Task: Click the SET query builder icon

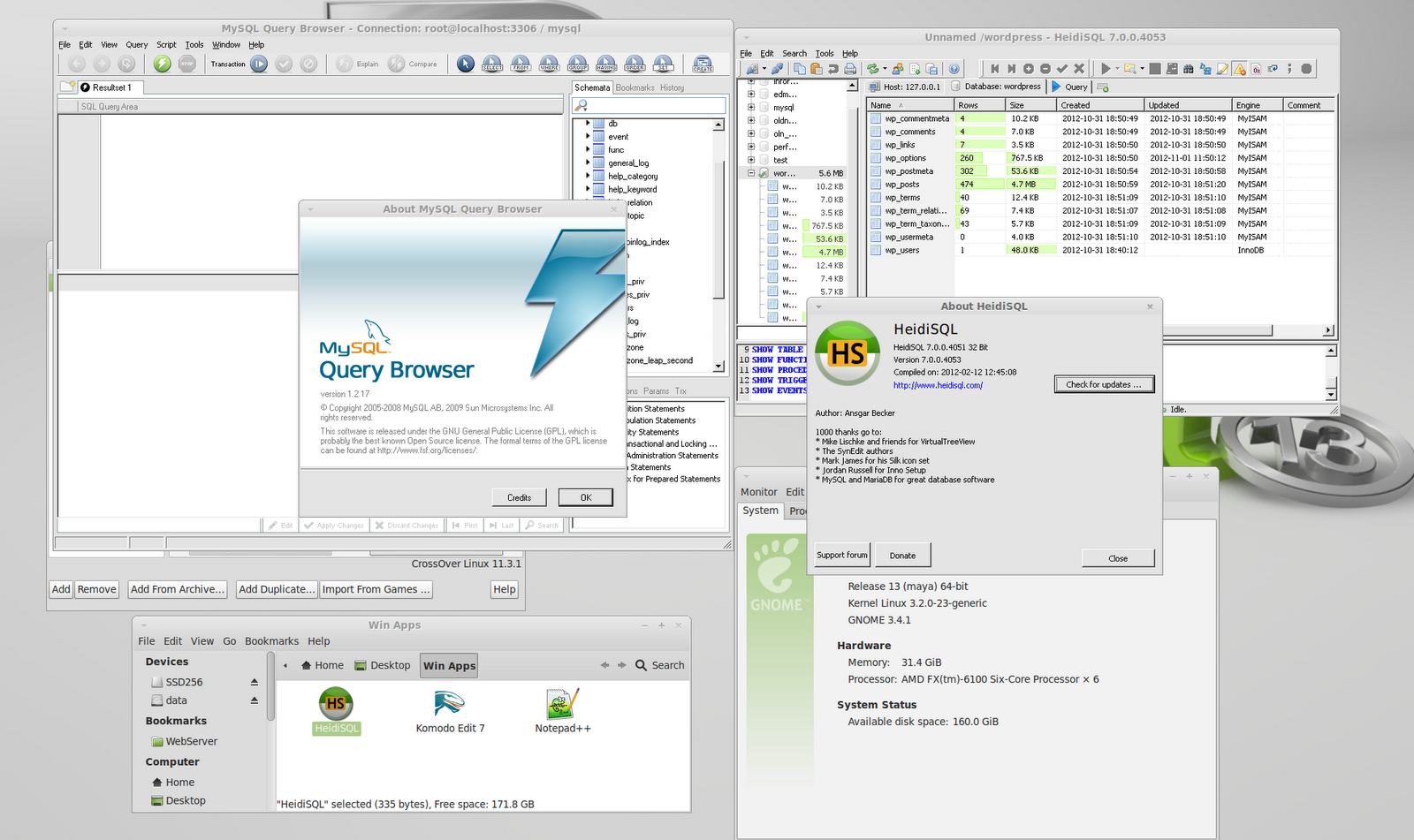Action: [x=663, y=64]
